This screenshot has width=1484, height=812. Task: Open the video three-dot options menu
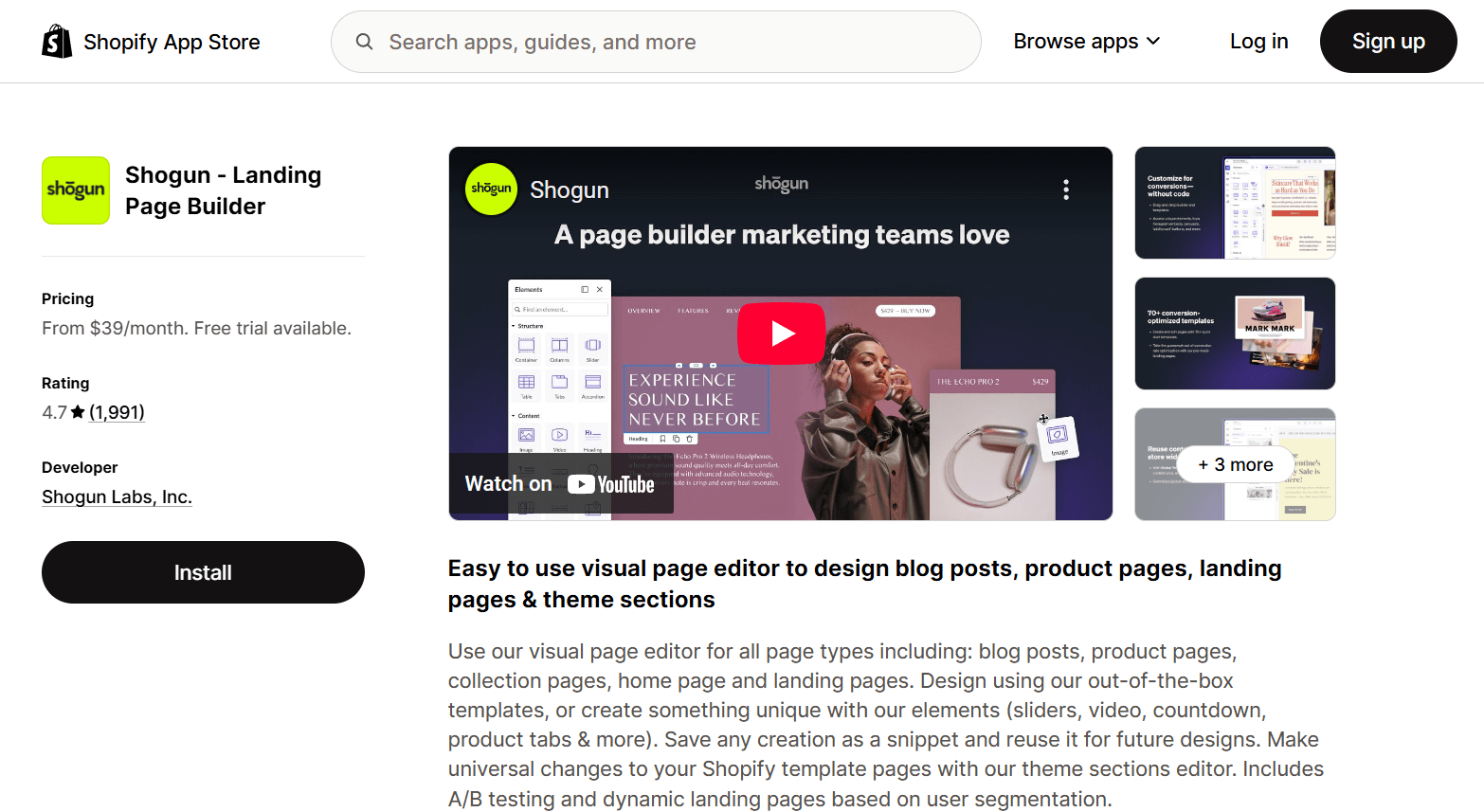(x=1066, y=189)
